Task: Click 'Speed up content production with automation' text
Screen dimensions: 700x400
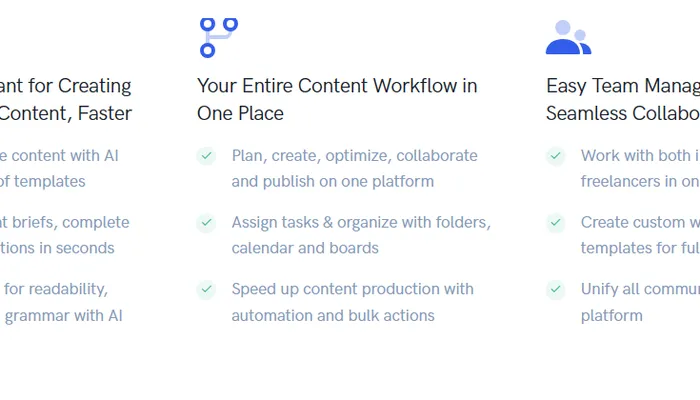Action: (352, 302)
